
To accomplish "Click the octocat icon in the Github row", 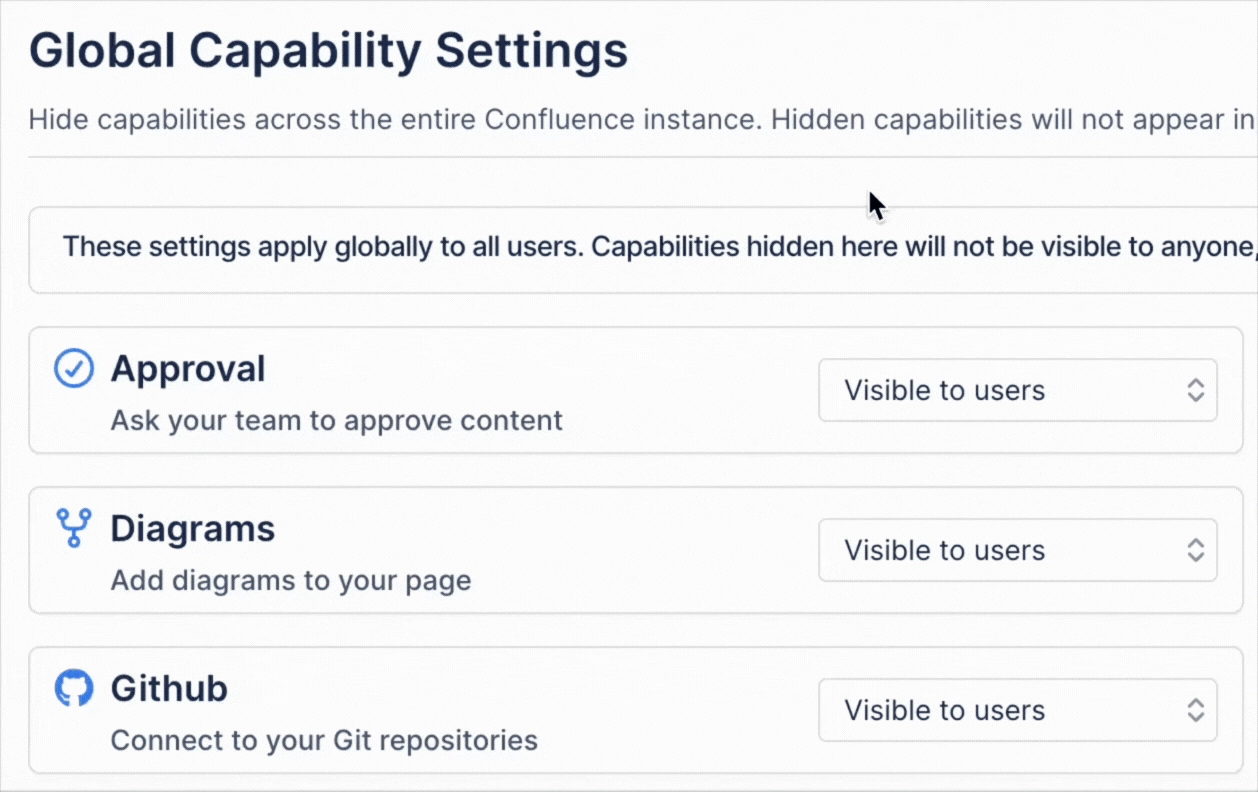I will (73, 688).
